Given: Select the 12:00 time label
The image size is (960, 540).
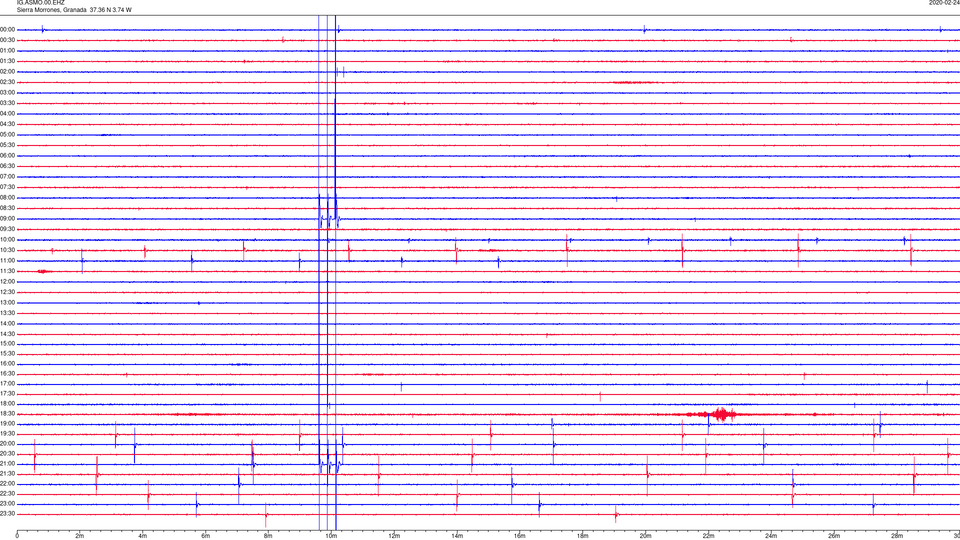Looking at the screenshot, I should pyautogui.click(x=8, y=282).
